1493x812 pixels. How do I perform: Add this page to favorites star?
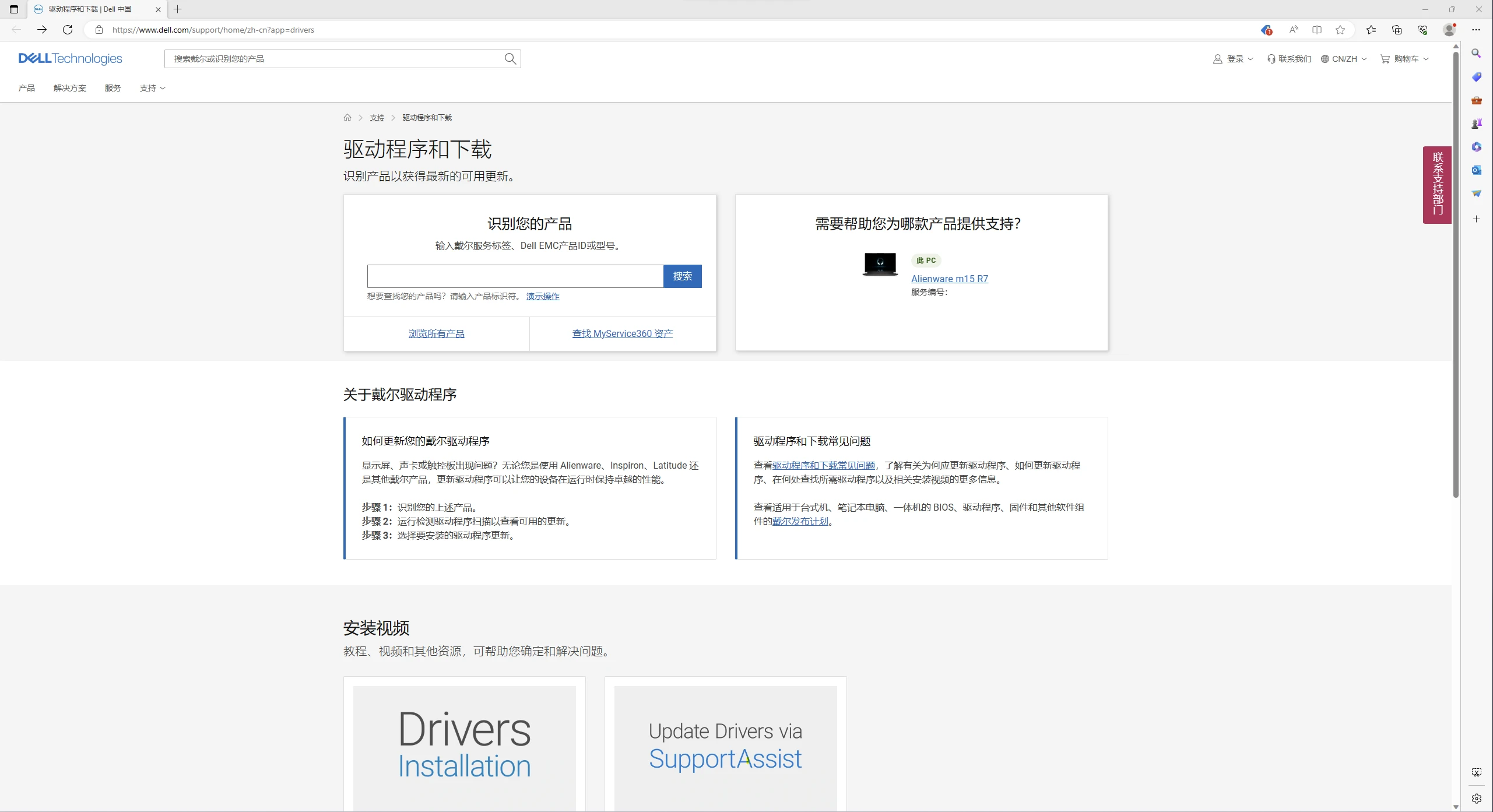[1340, 30]
